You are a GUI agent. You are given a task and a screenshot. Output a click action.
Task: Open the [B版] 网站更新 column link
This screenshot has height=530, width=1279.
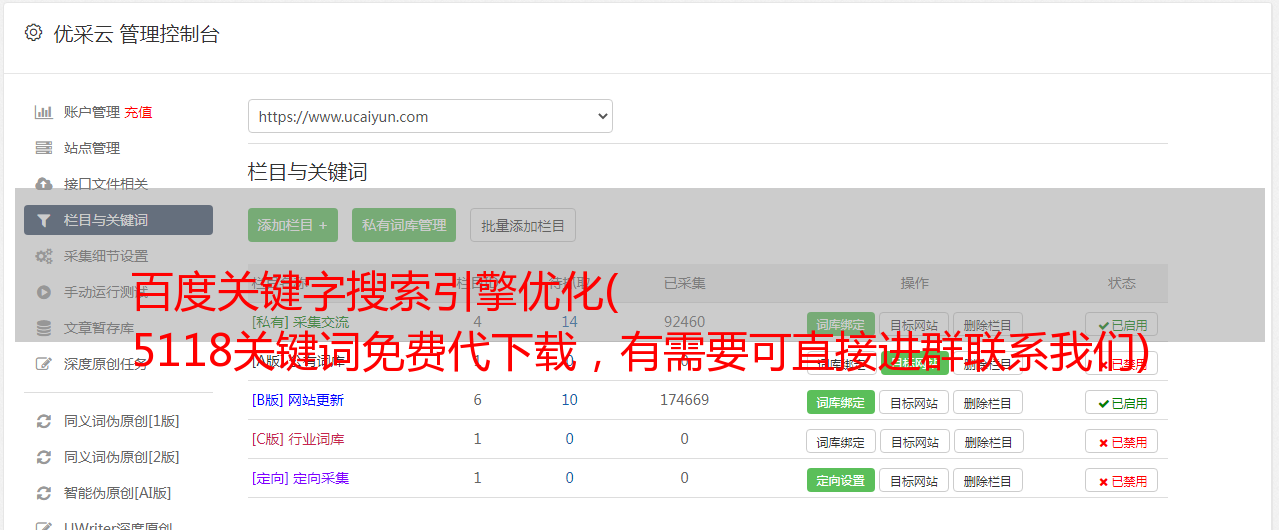[298, 400]
